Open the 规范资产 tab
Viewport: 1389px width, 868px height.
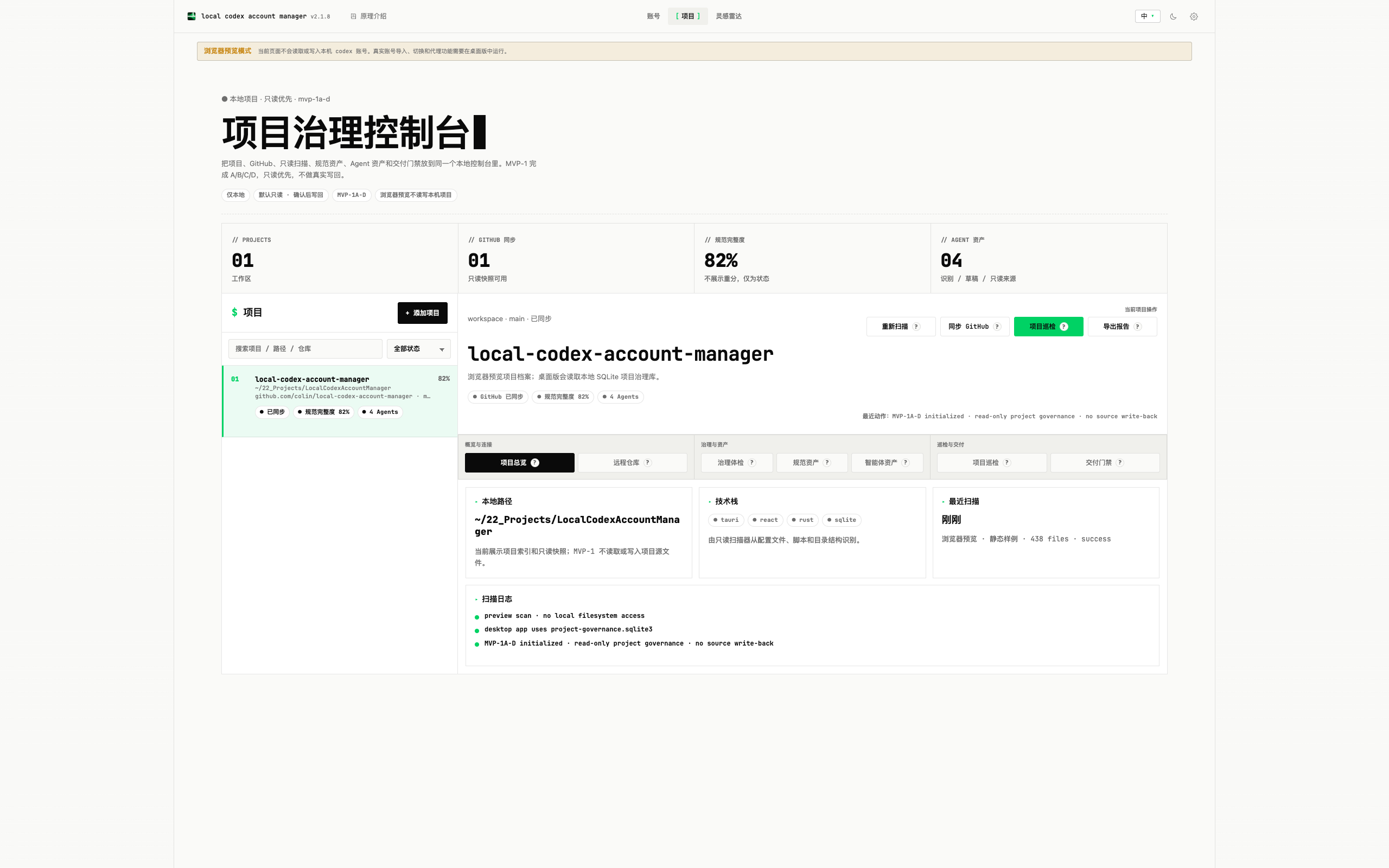[x=812, y=463]
